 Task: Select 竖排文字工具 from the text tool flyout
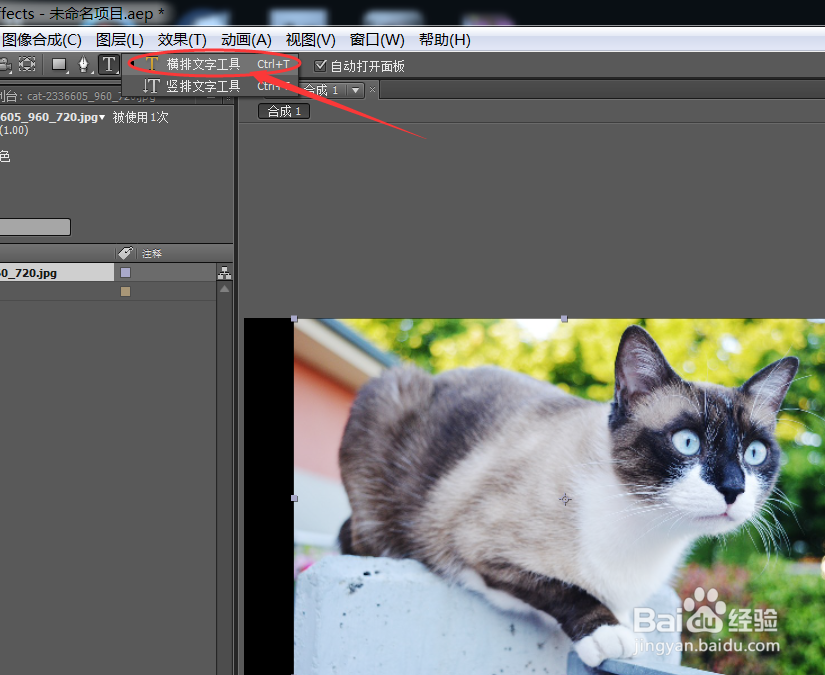click(x=210, y=86)
